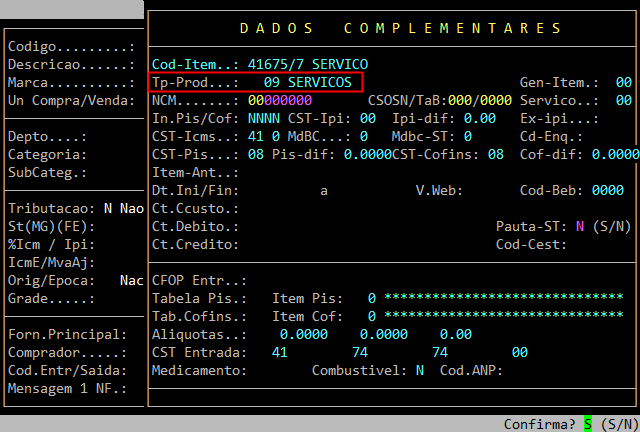The width and height of the screenshot is (640, 432).
Task: Click the Tab.Cofins label
Action: tap(199, 316)
